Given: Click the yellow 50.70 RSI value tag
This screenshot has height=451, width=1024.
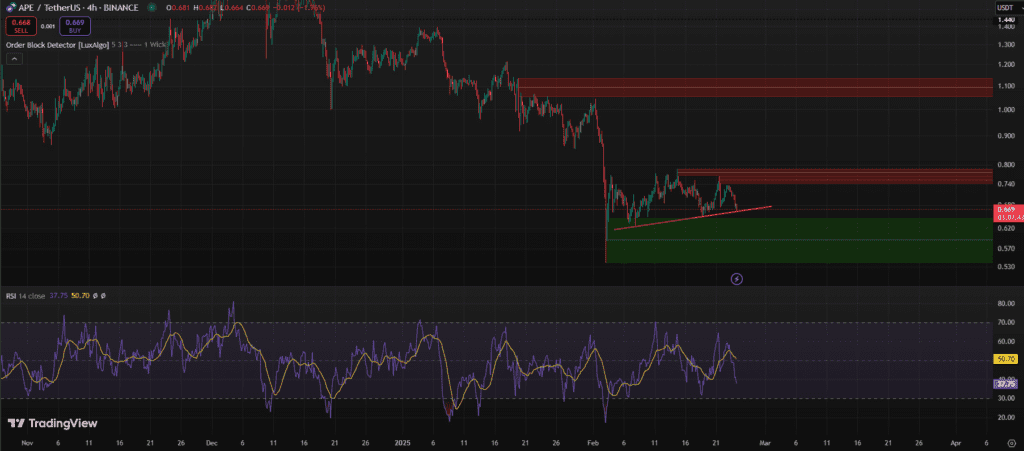Looking at the screenshot, I should point(1005,358).
